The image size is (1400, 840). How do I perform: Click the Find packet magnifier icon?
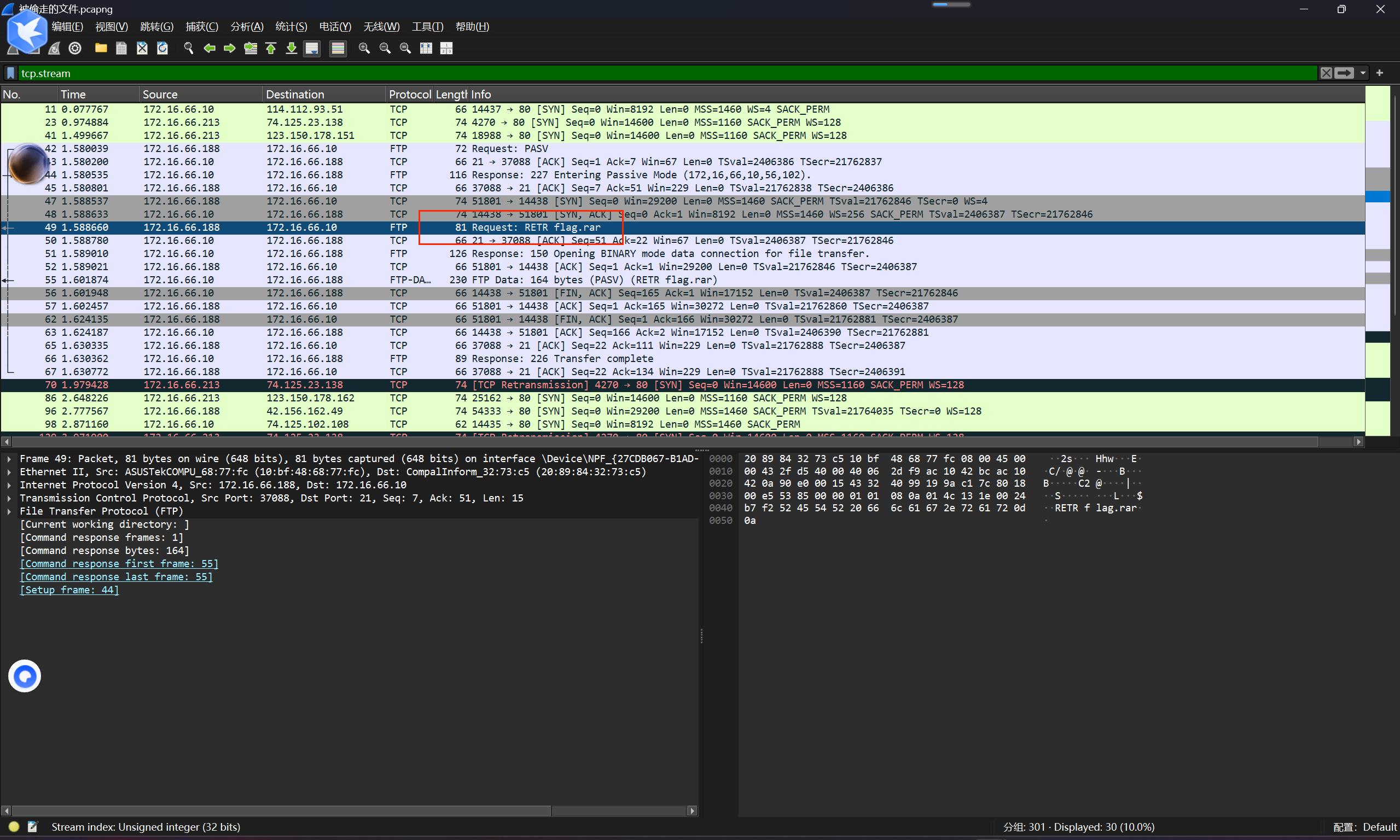[x=189, y=48]
